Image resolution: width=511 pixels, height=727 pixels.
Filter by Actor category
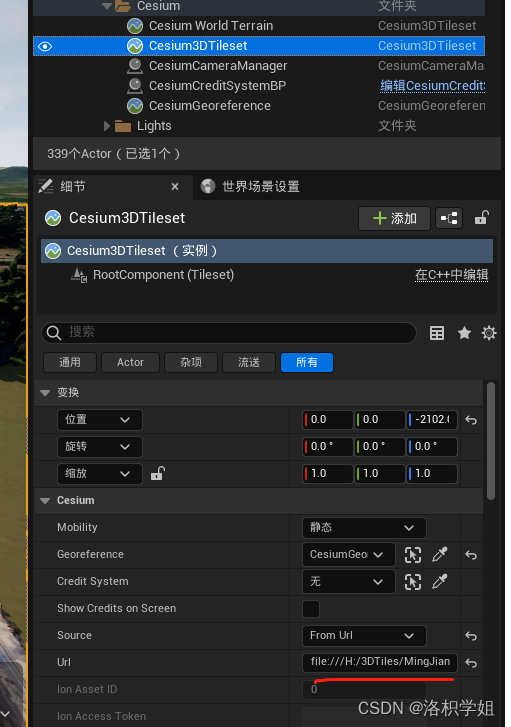(130, 362)
